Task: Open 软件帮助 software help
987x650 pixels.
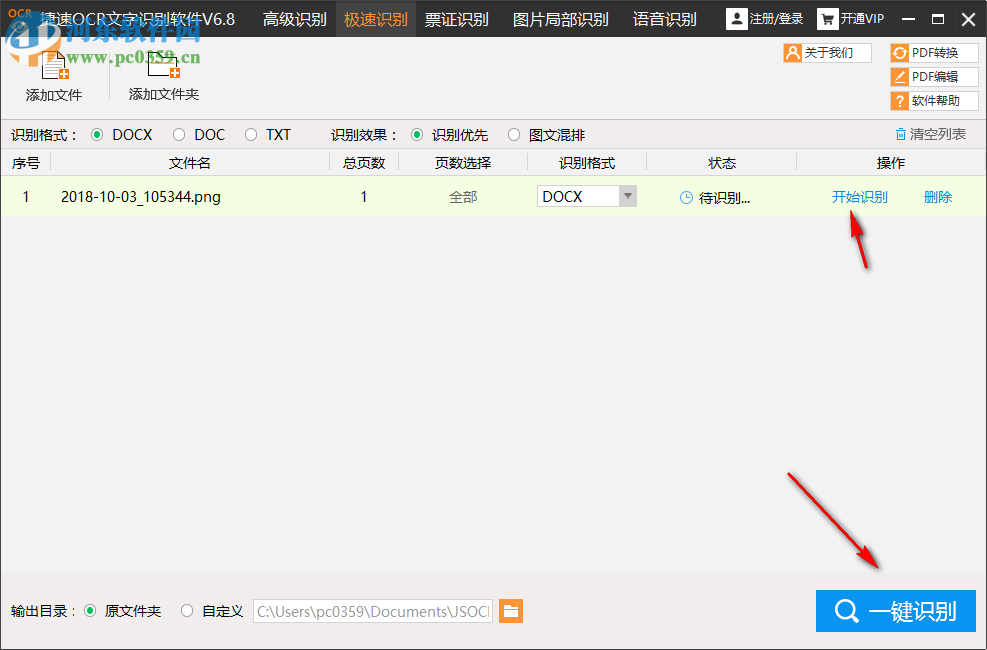Action: click(x=933, y=100)
